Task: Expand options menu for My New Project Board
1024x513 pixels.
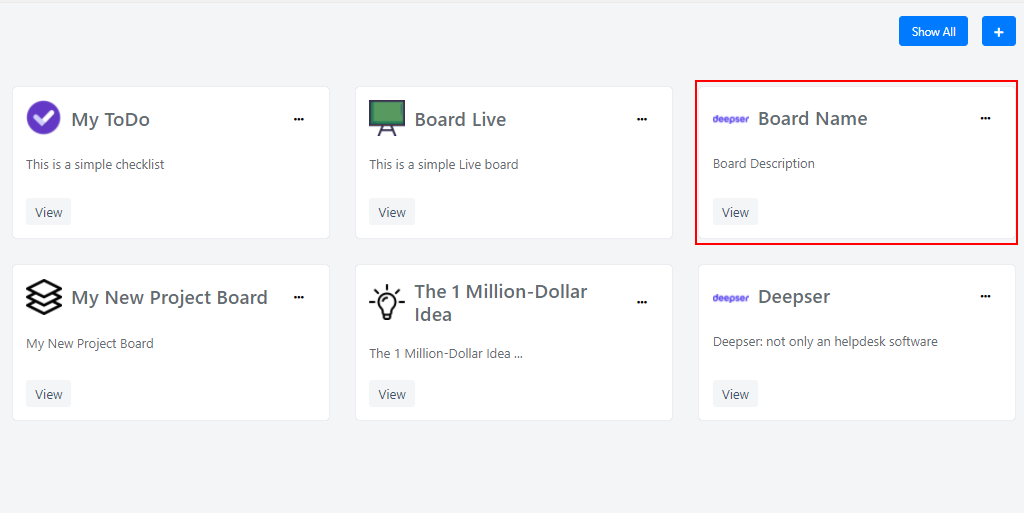Action: [299, 297]
